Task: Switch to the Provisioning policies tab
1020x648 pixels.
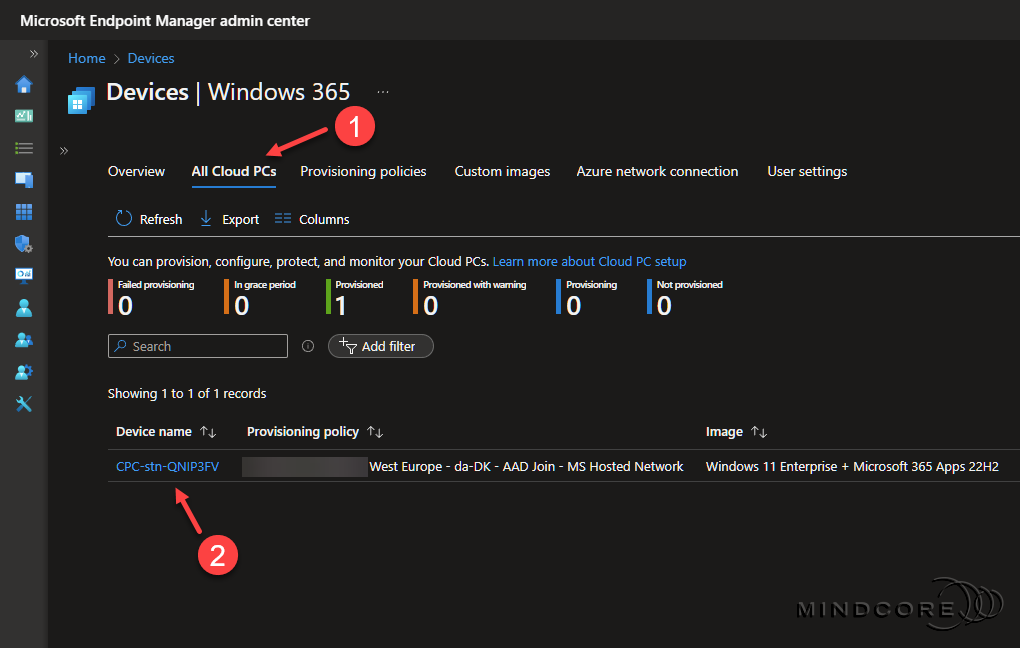Action: tap(363, 172)
